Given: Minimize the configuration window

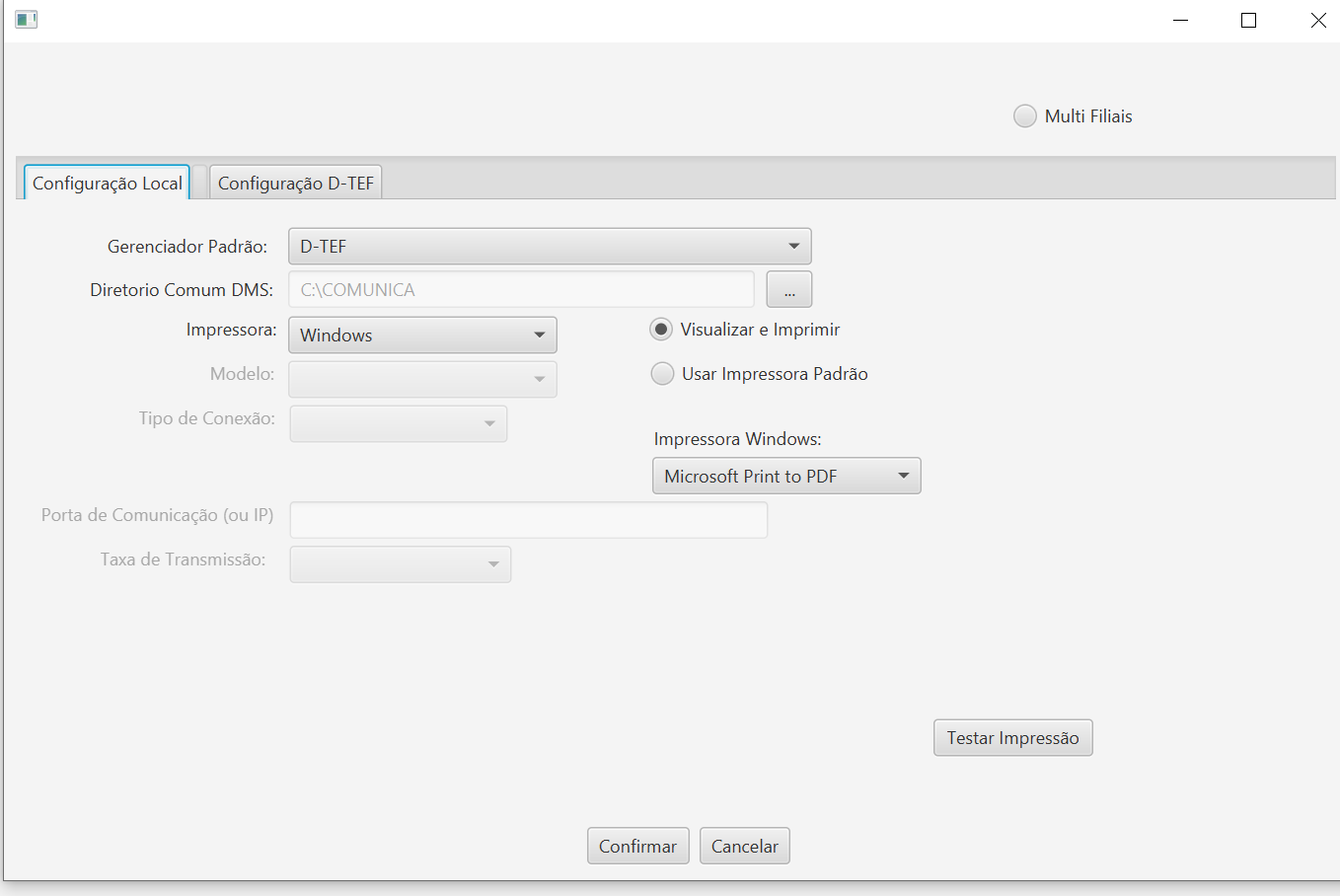Looking at the screenshot, I should tap(1180, 21).
